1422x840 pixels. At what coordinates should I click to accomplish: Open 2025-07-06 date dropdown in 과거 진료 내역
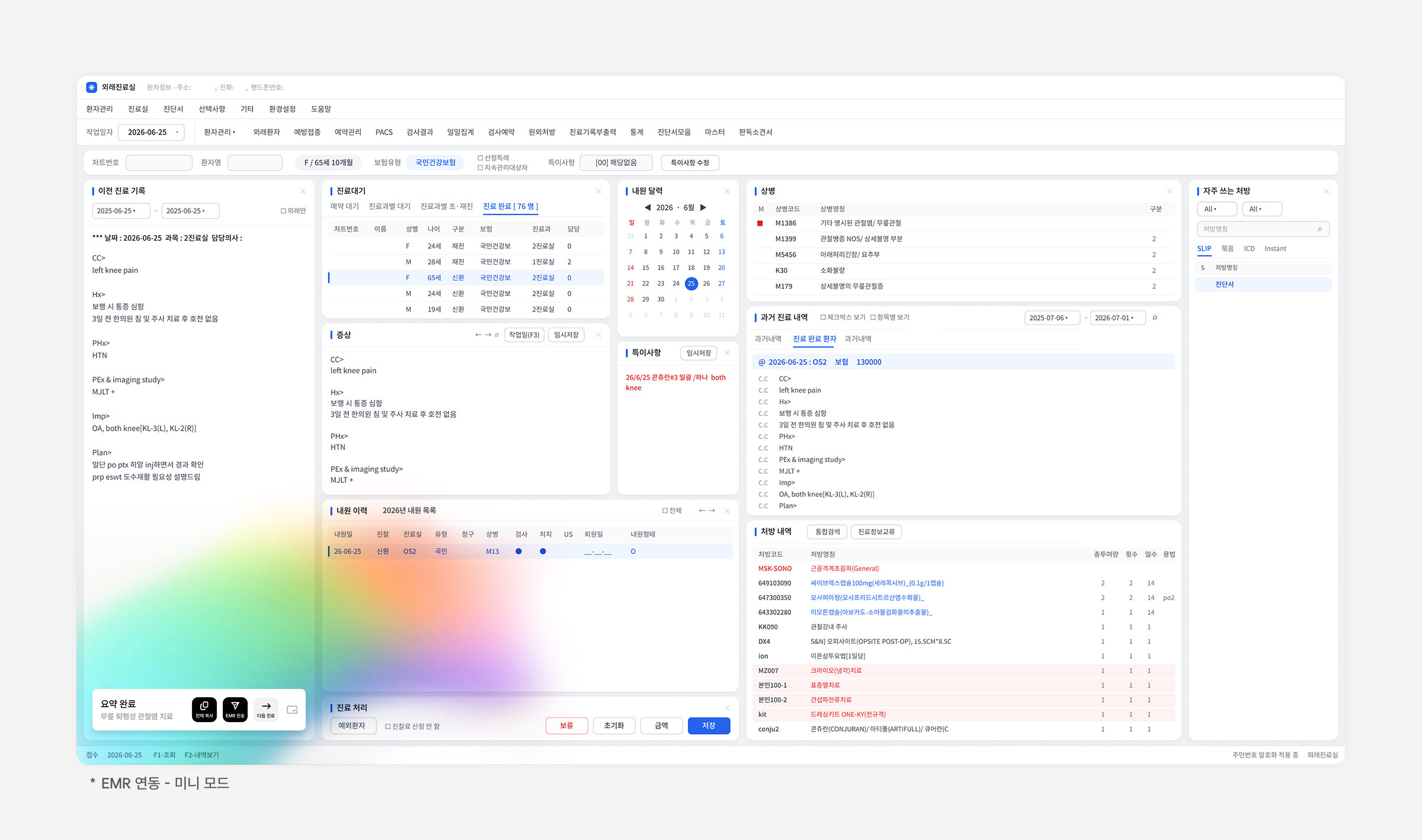tap(1052, 318)
